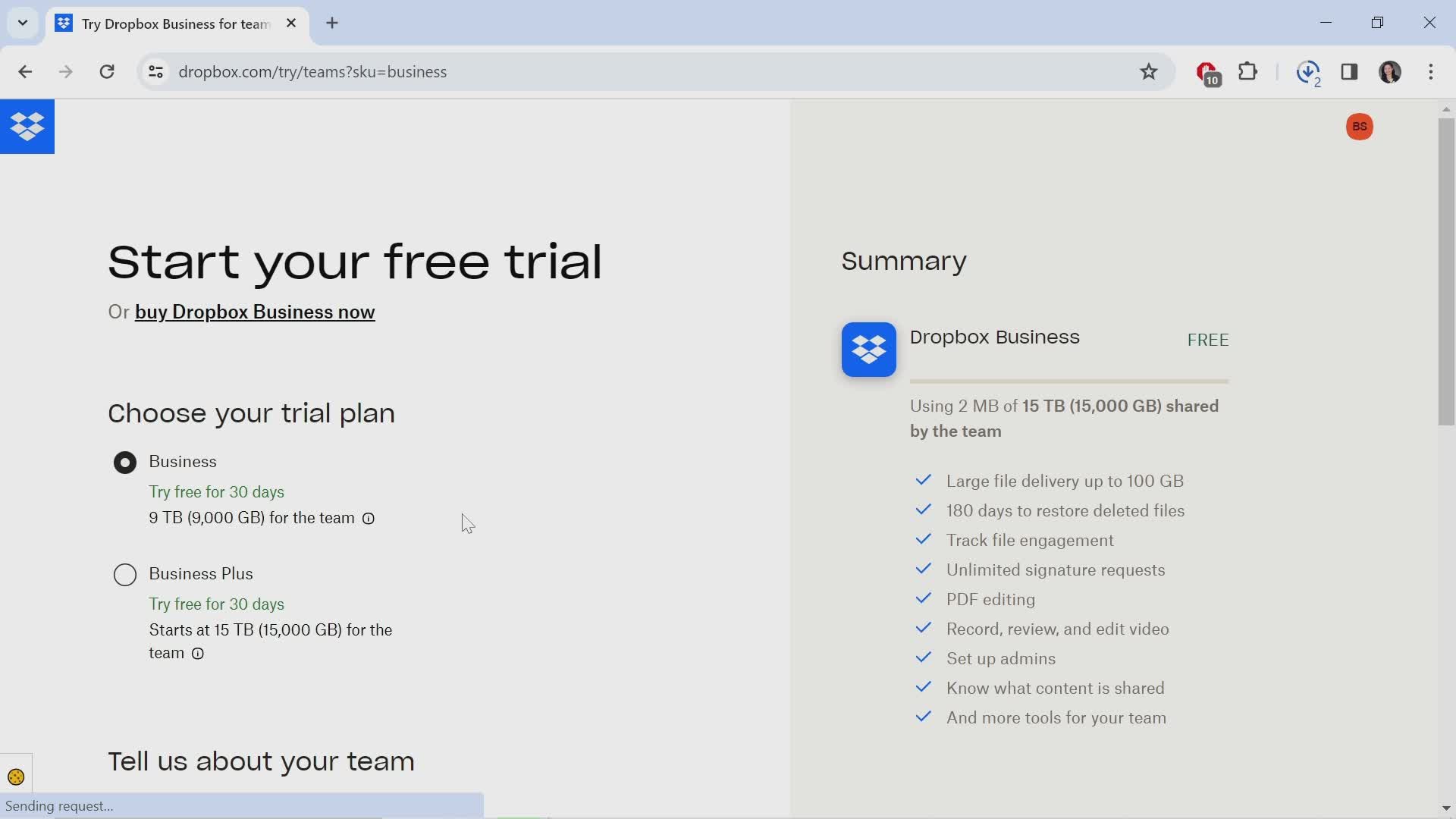Image resolution: width=1456 pixels, height=819 pixels.
Task: Click the buy Dropbox Business now link
Action: click(255, 312)
